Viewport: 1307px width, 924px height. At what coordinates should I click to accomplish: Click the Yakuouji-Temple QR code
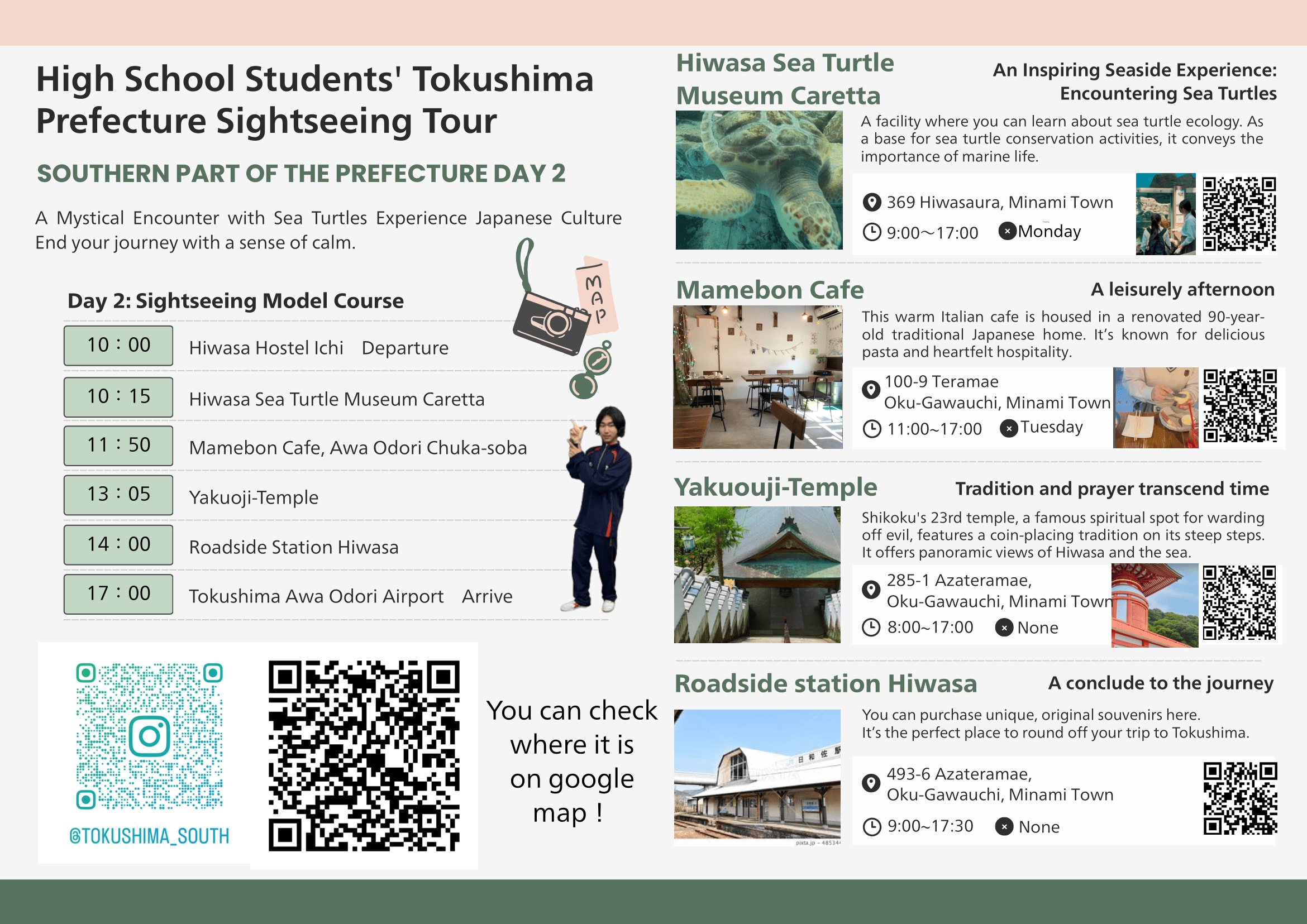pos(1239,602)
